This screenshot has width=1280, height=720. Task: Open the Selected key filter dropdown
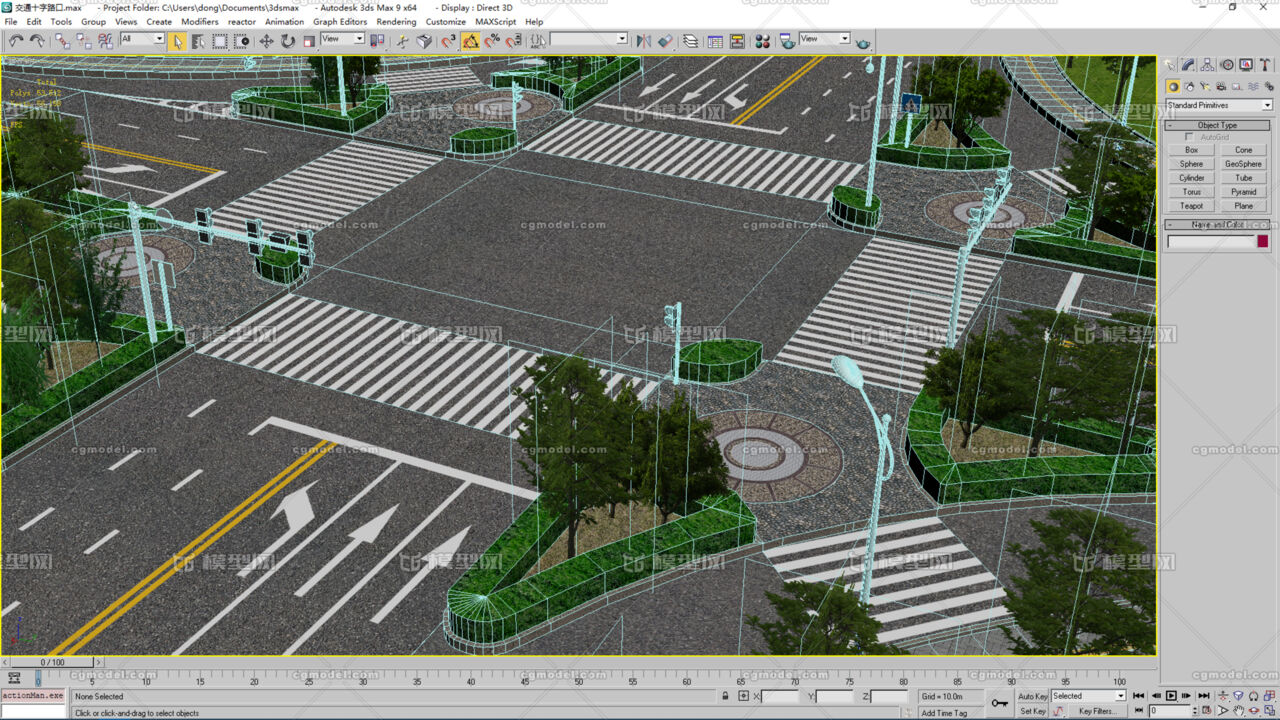1088,696
